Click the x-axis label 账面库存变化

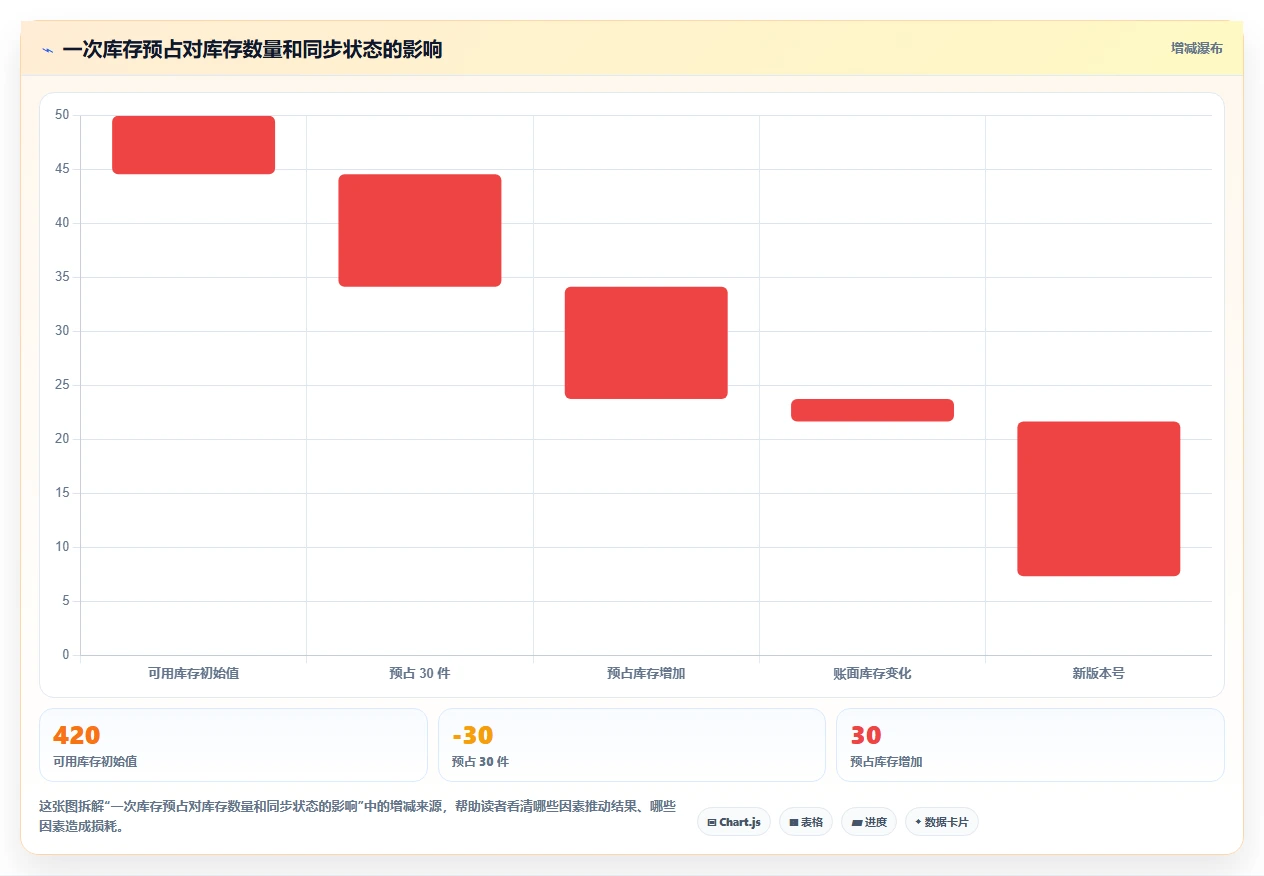(872, 673)
